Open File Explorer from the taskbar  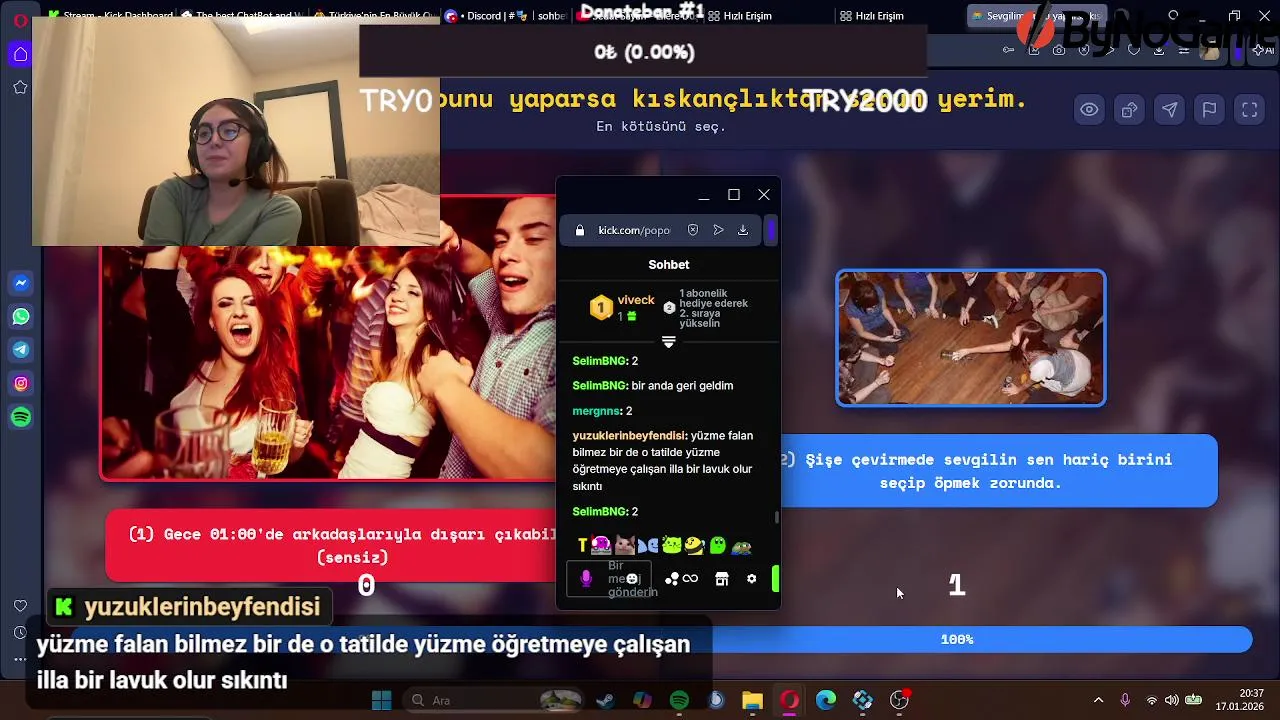click(x=752, y=700)
